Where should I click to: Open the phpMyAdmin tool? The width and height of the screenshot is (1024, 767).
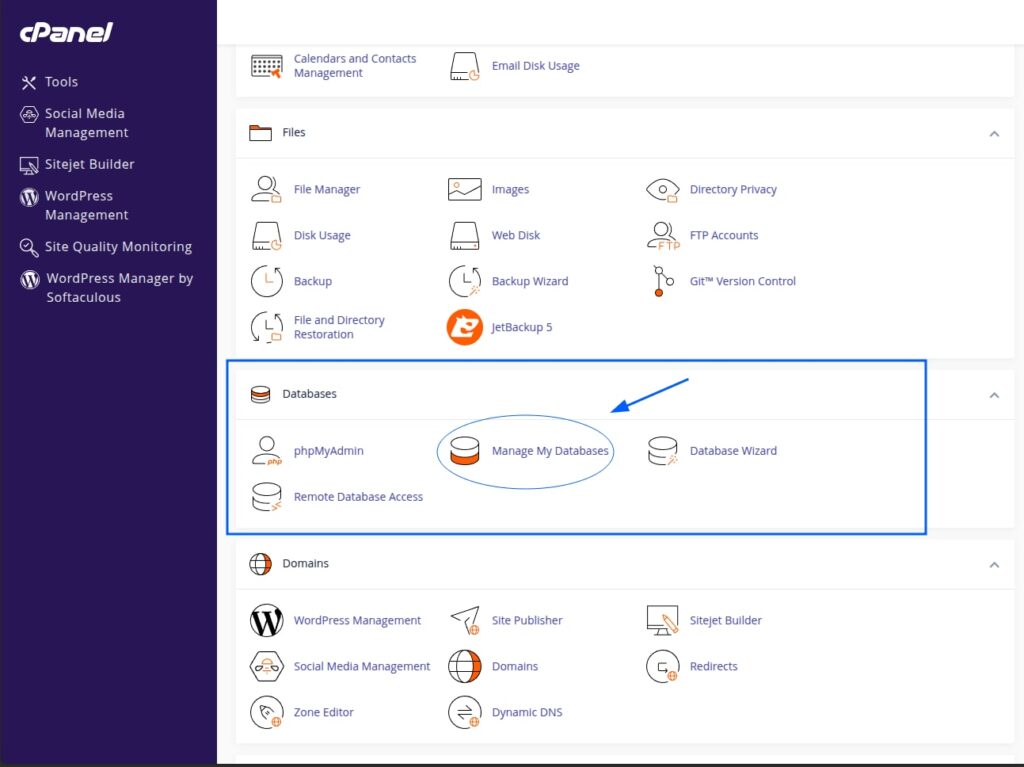pos(330,450)
